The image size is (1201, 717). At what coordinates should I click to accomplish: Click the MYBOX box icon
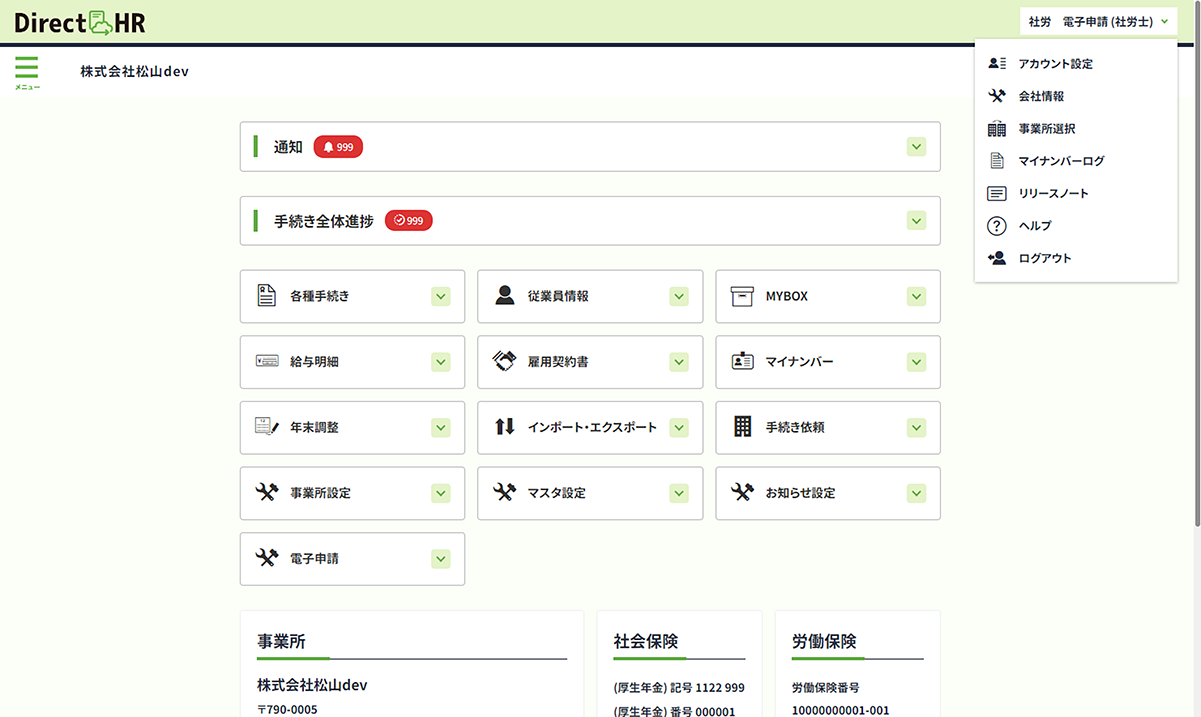point(742,296)
